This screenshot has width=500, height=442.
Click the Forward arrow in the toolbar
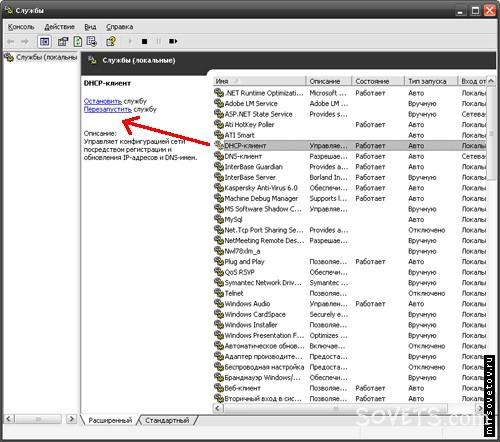click(x=25, y=41)
